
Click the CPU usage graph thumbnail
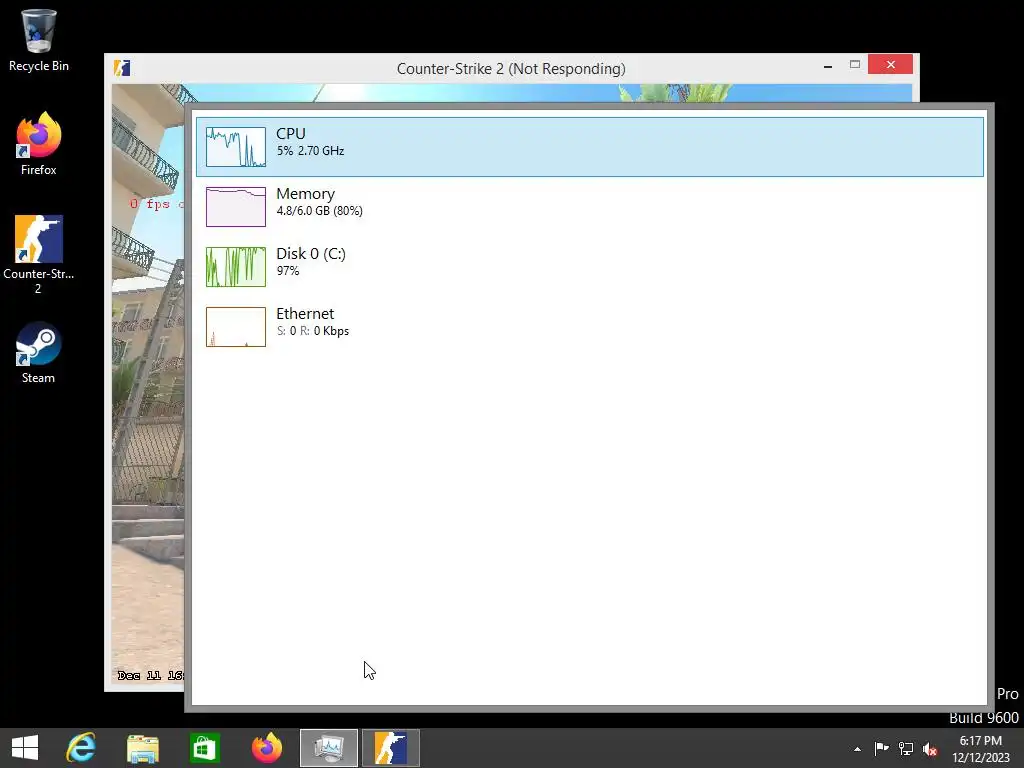point(236,147)
